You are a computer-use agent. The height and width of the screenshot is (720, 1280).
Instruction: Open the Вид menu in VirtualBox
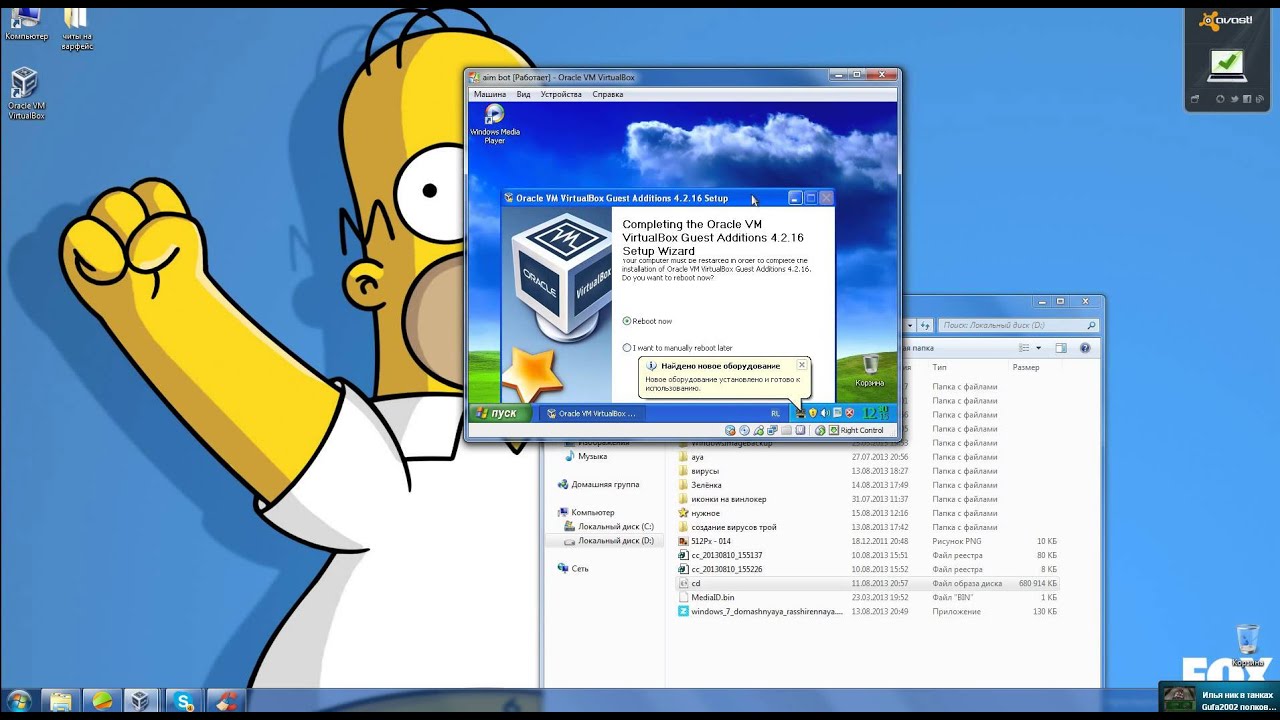524,94
